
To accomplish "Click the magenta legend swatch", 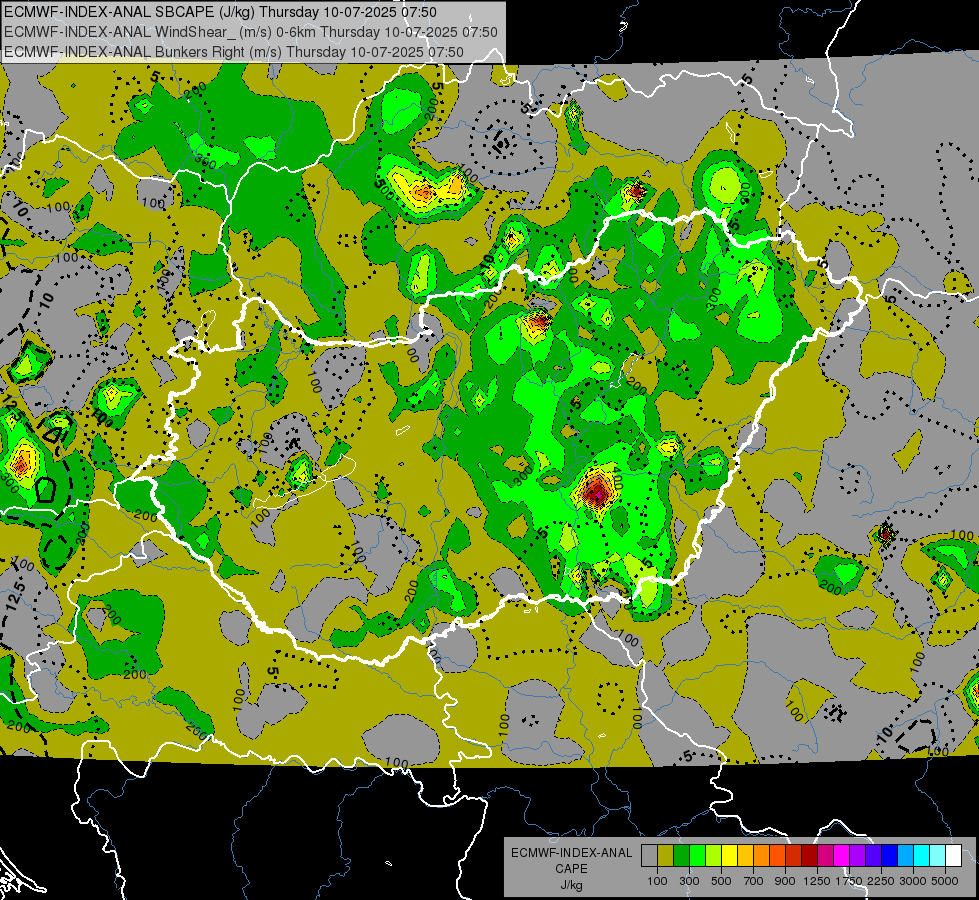I will coord(842,855).
